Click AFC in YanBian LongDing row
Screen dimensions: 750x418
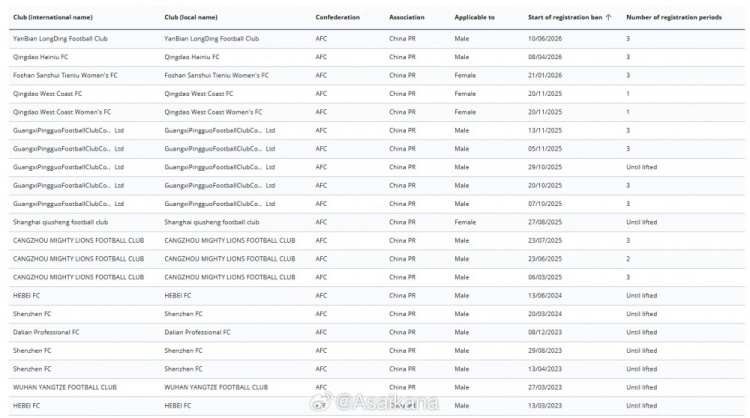coord(321,39)
